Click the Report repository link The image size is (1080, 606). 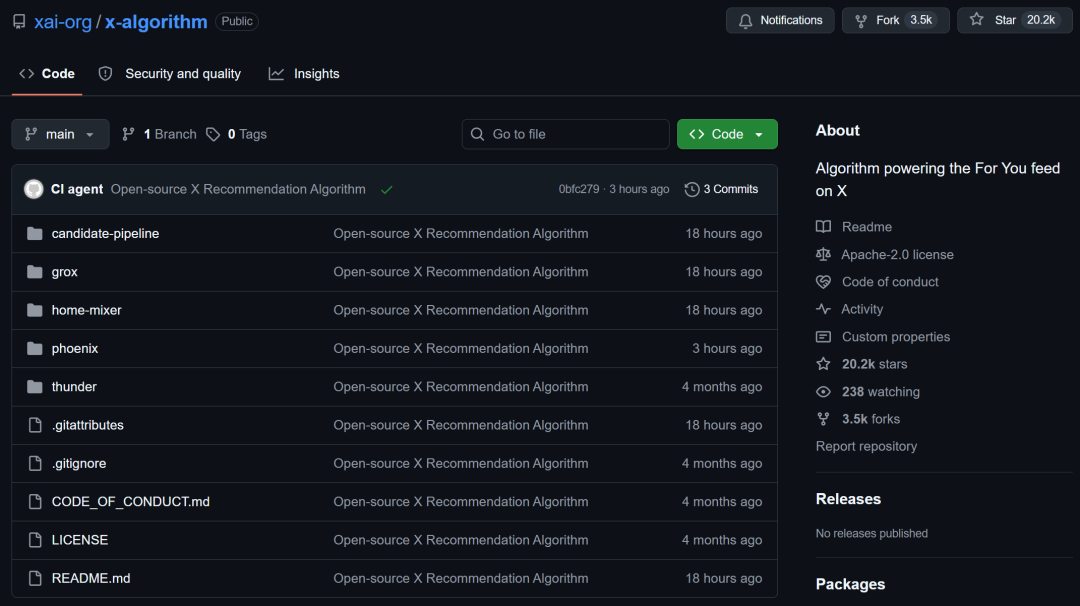[x=866, y=446]
